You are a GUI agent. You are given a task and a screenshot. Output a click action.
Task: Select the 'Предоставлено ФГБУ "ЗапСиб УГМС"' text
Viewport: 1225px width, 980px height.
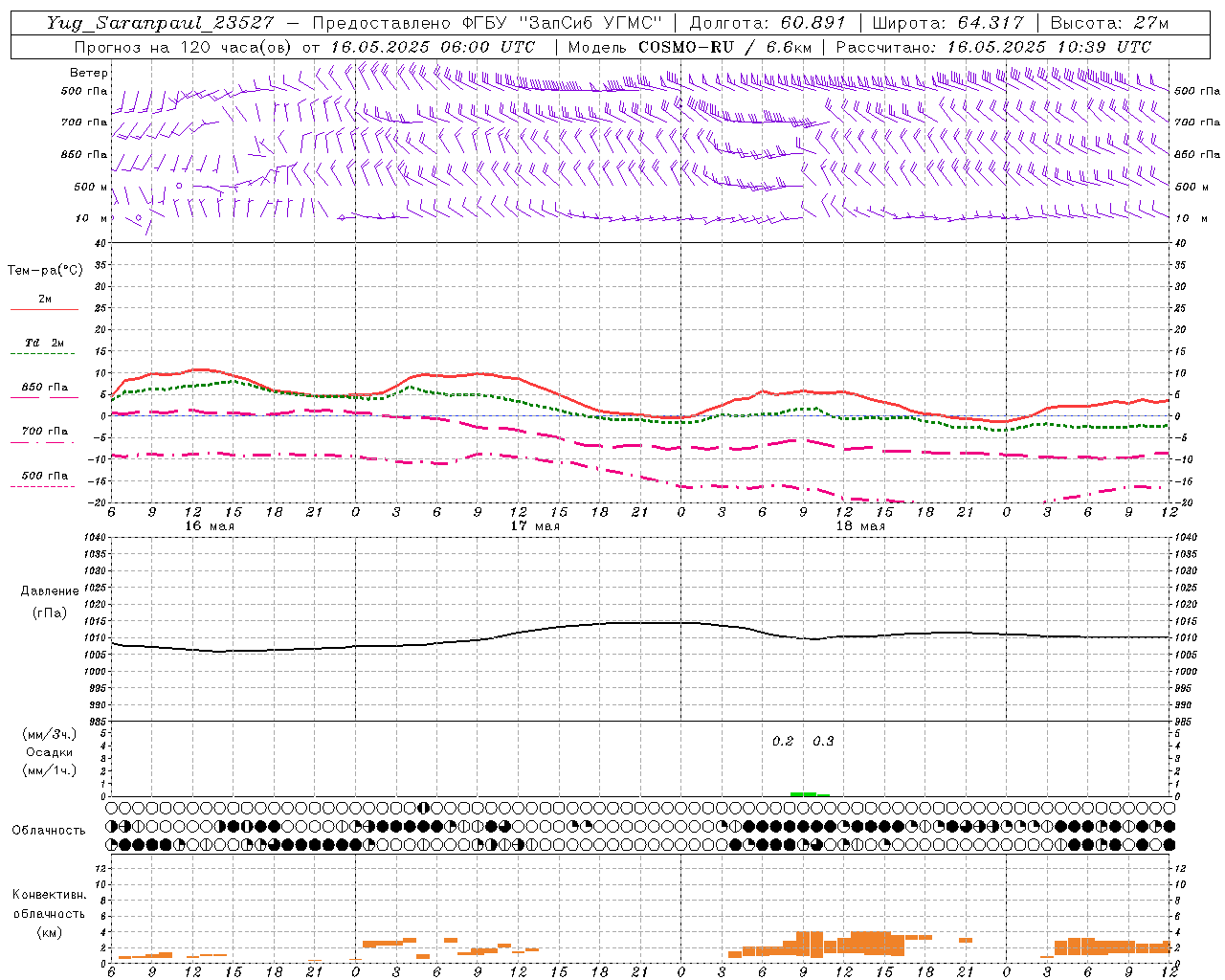(x=487, y=23)
